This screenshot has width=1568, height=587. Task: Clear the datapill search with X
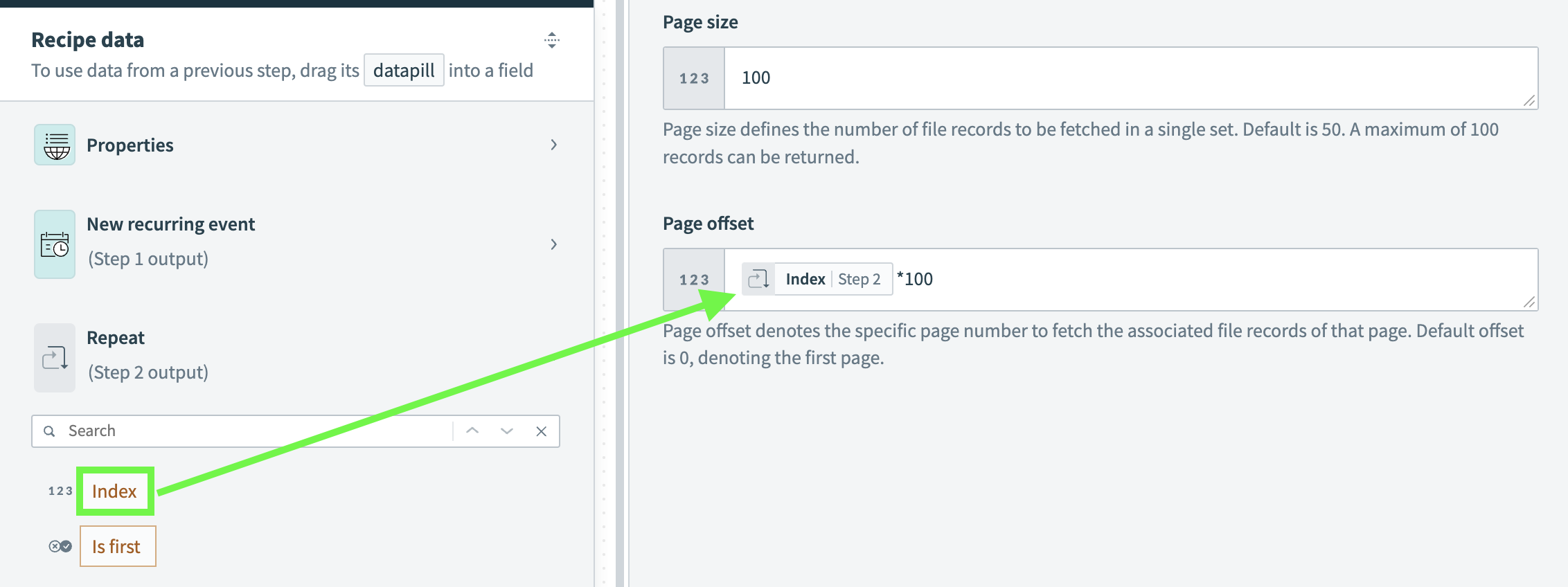pos(542,431)
